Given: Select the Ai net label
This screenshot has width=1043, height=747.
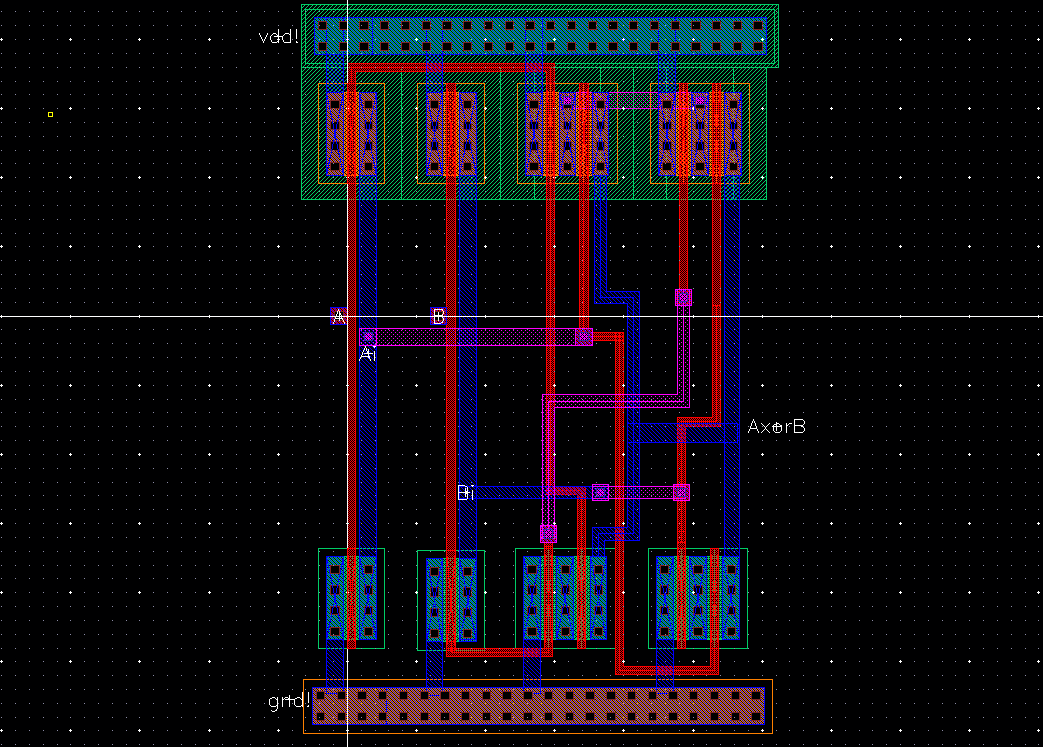Looking at the screenshot, I should click(368, 355).
